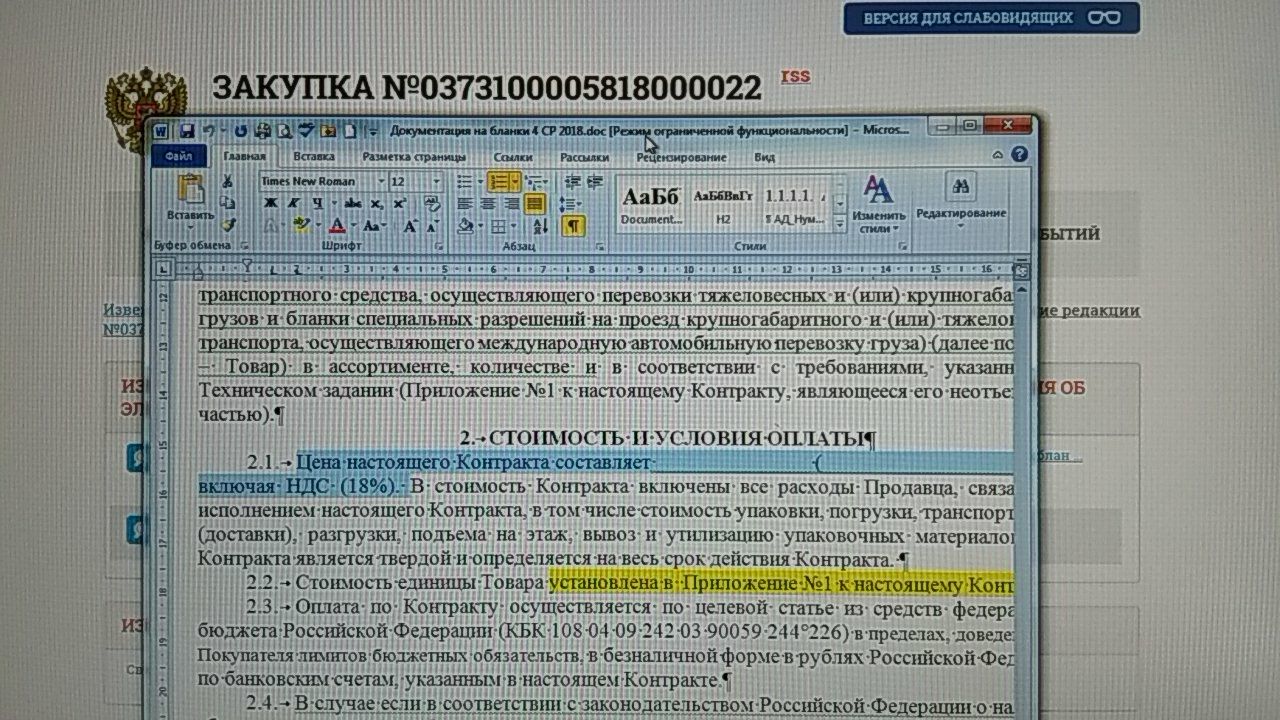Image resolution: width=1280 pixels, height=720 pixels.
Task: Cut the selection with the scissors icon
Action: [x=228, y=181]
